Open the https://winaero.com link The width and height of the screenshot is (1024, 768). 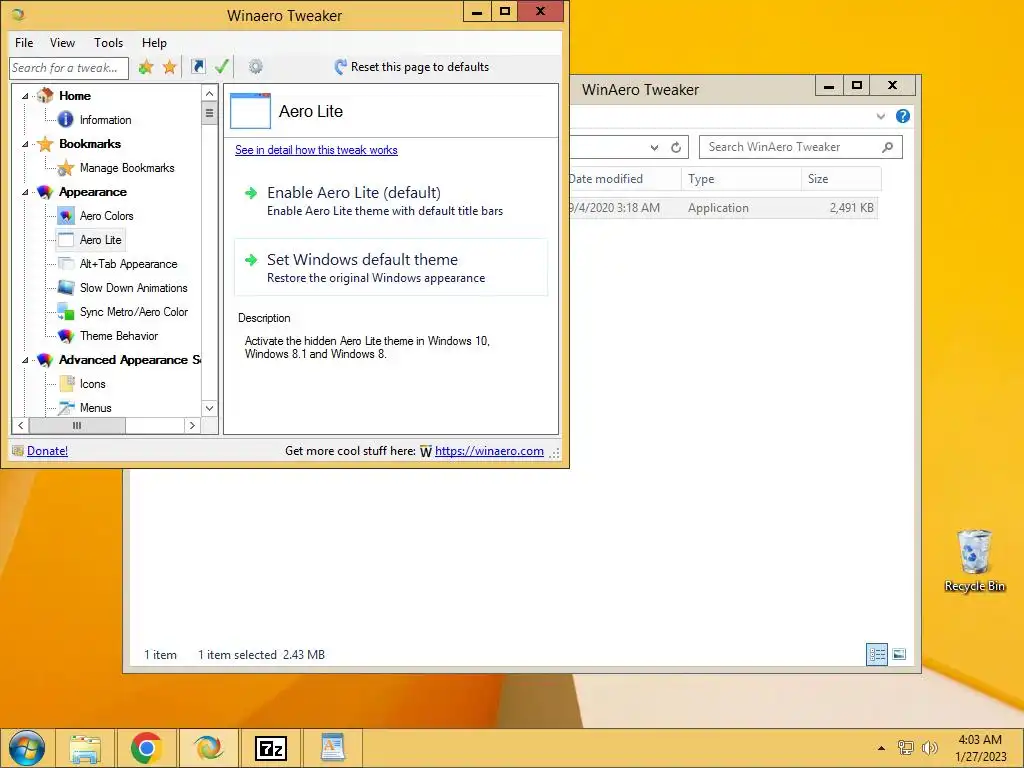click(x=489, y=451)
